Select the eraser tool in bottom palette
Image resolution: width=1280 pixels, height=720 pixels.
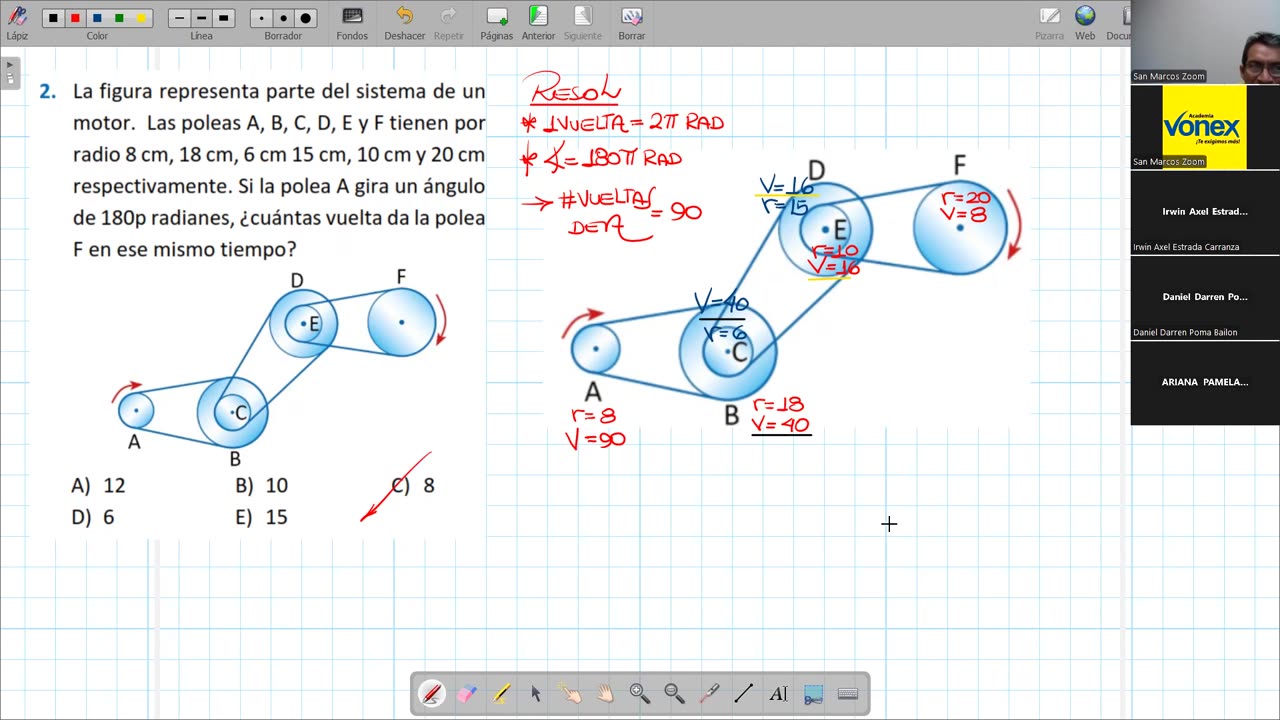[x=467, y=693]
